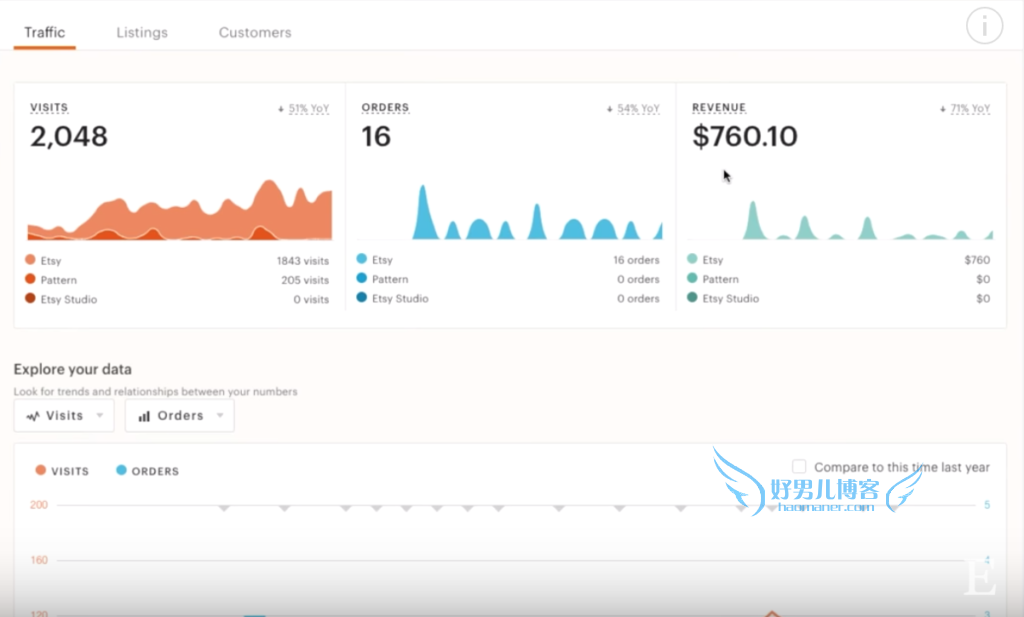
Task: Click the Etsy color dot in Orders legend
Action: click(x=362, y=259)
